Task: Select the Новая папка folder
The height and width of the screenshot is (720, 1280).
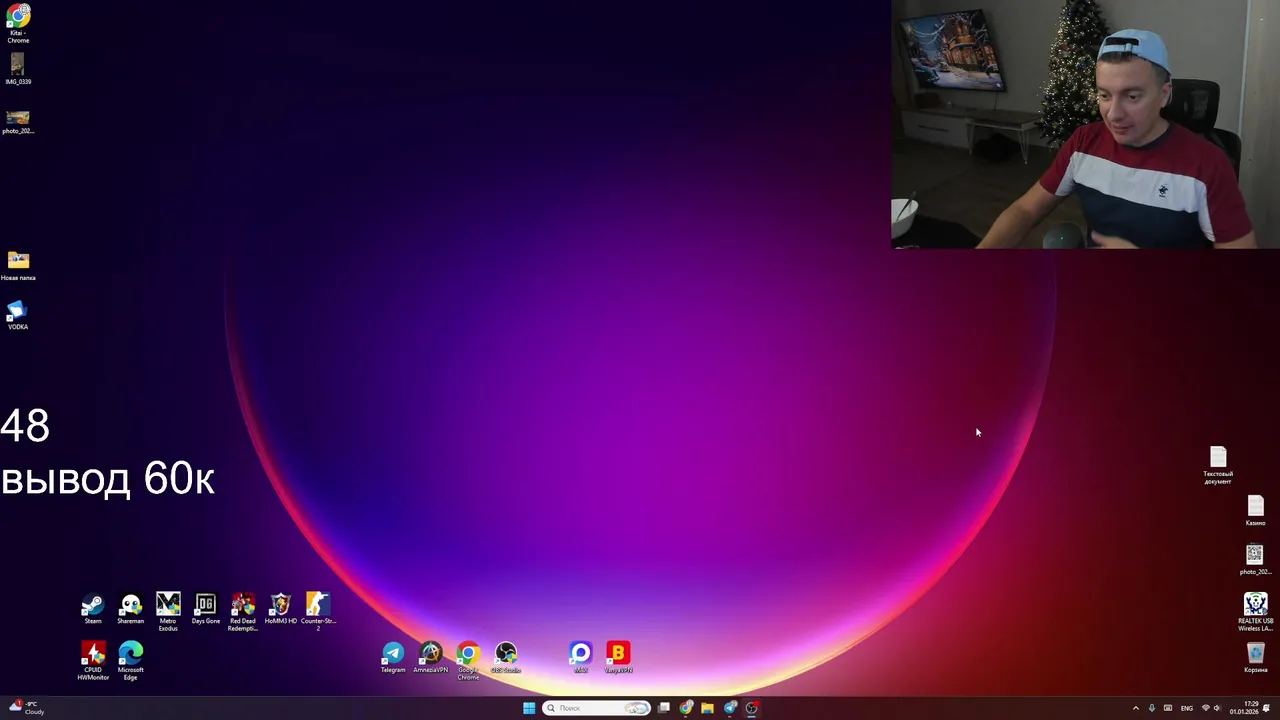Action: click(x=18, y=266)
